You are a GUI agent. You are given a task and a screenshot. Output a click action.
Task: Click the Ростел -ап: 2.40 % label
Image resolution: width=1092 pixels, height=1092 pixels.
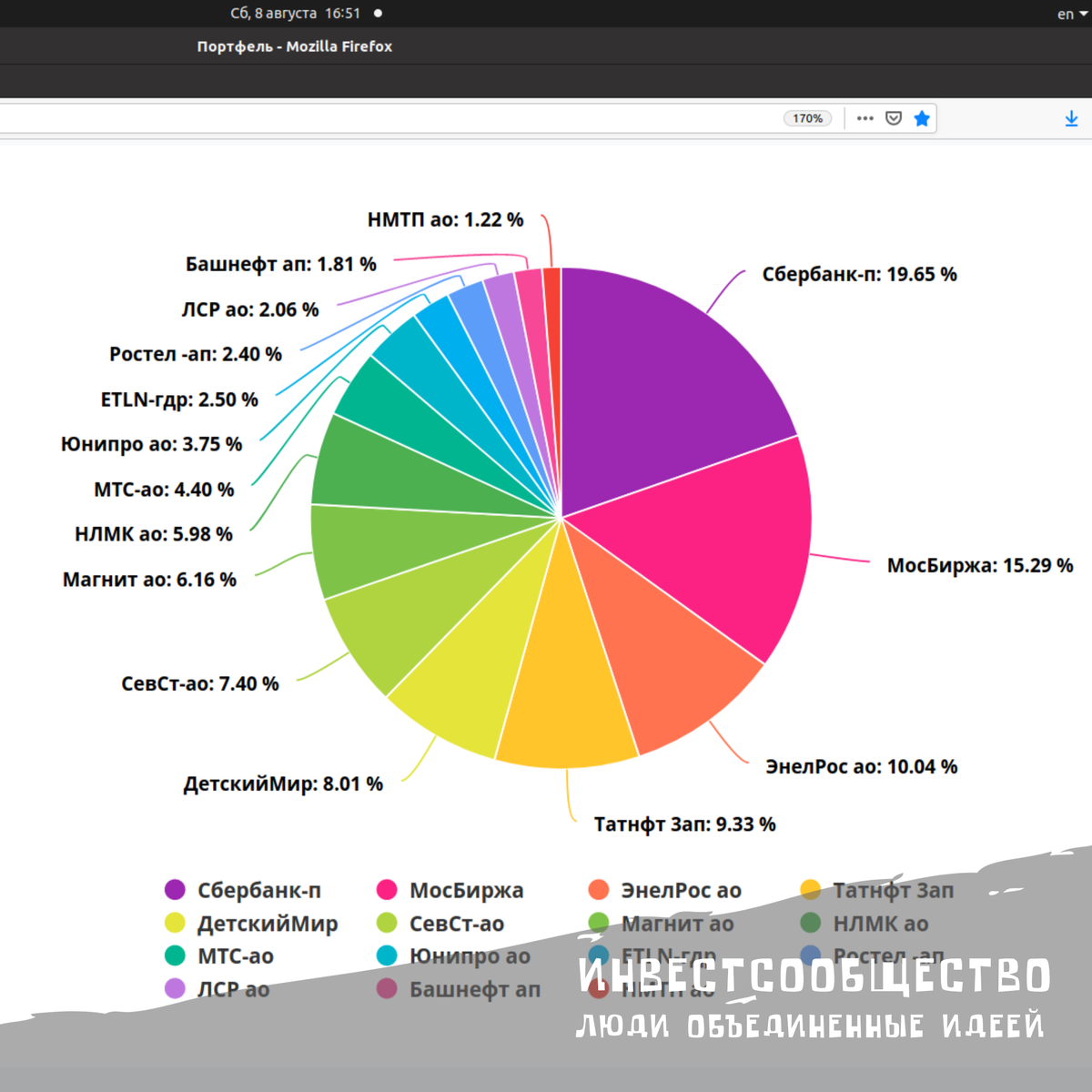click(x=196, y=354)
